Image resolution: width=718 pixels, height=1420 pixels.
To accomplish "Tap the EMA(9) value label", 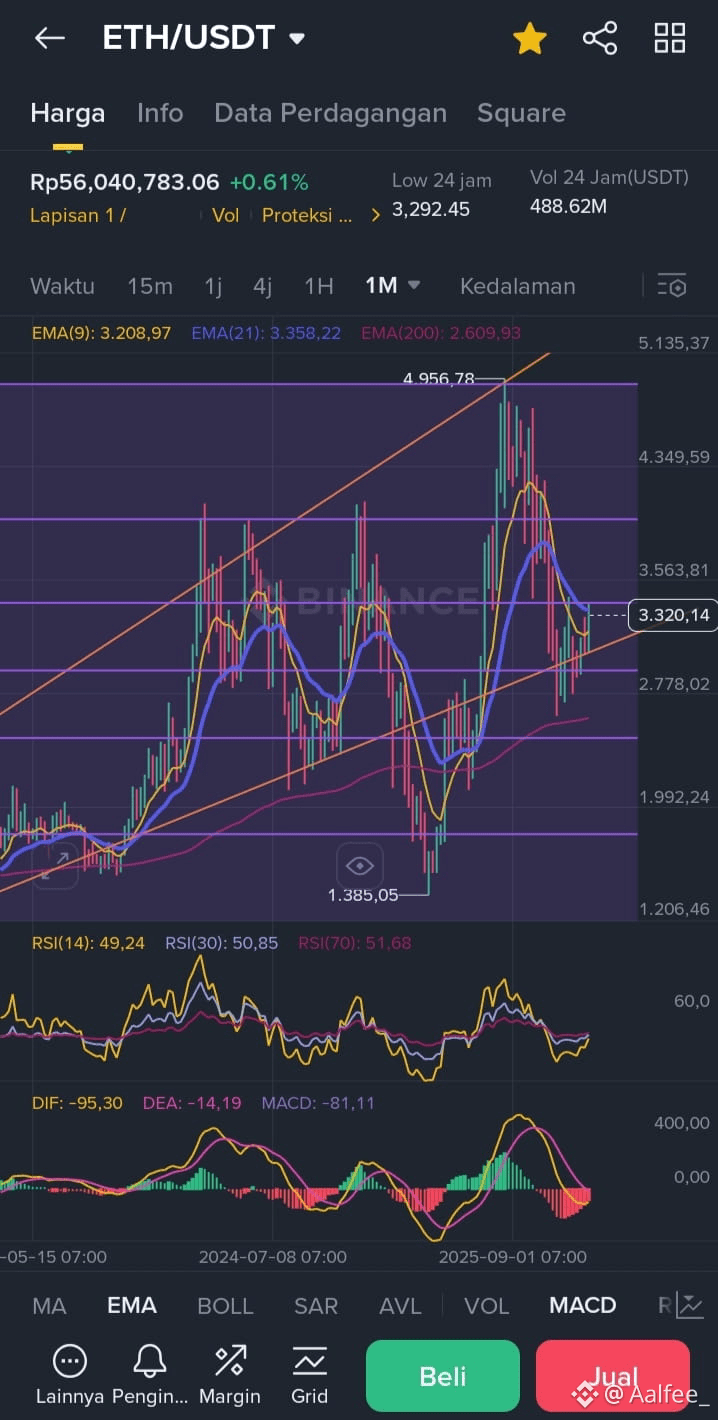I will point(101,333).
